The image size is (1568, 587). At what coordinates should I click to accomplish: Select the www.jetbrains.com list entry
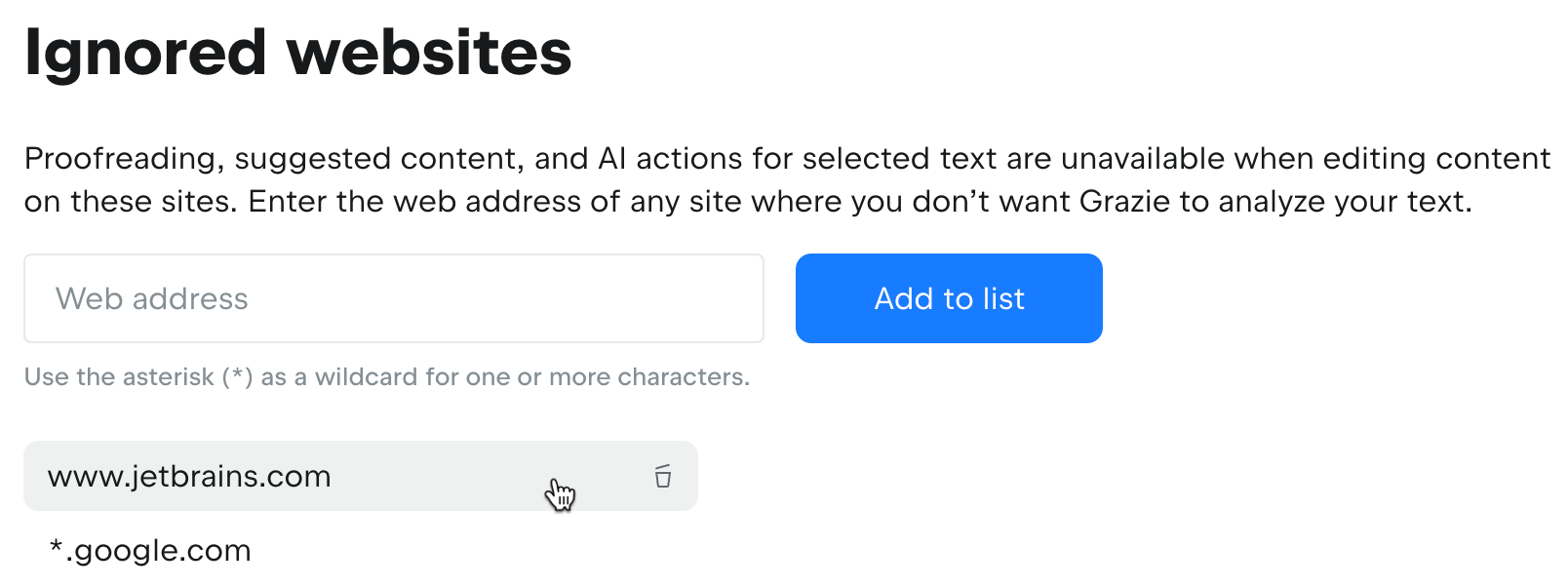coord(293,476)
